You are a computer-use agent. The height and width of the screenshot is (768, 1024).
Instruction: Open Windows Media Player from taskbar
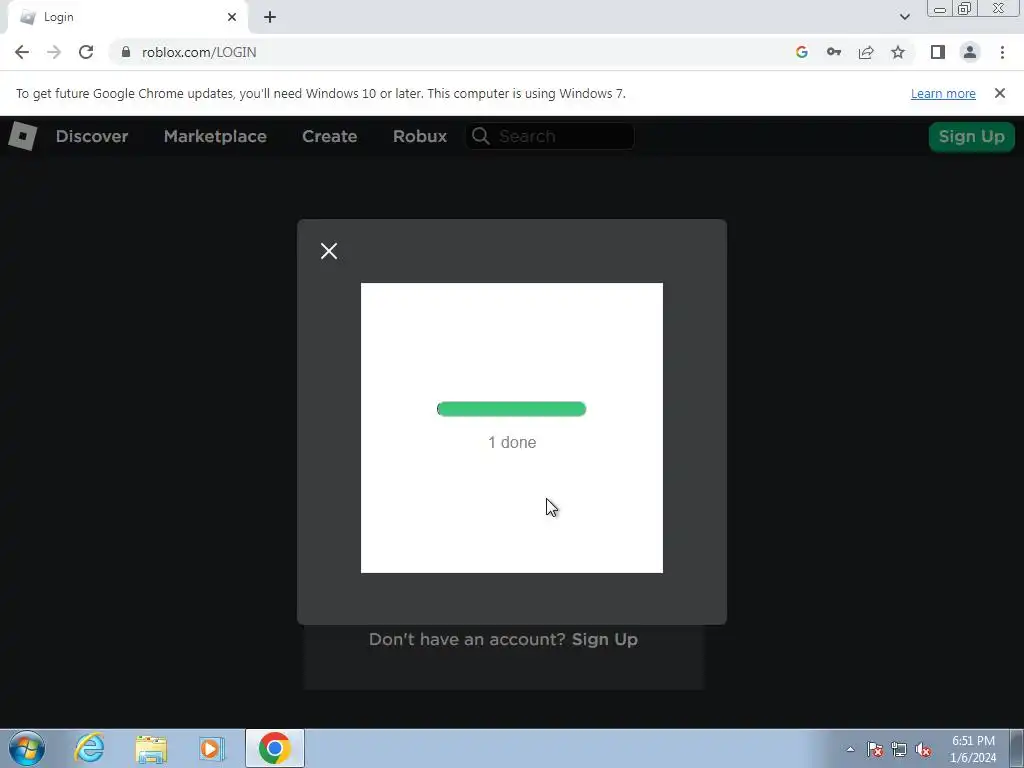212,748
